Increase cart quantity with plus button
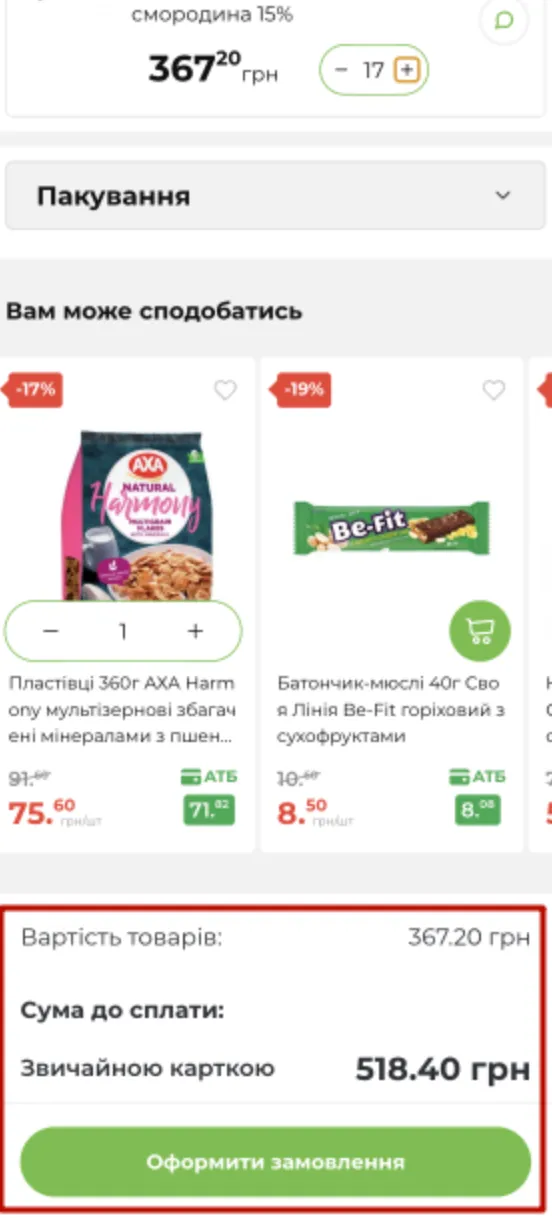Screen dimensions: 552x1218 [406, 70]
